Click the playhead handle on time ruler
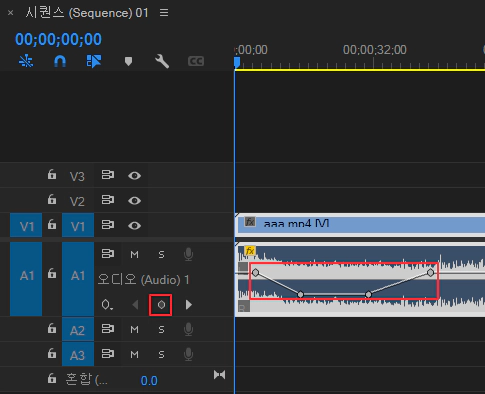The height and width of the screenshot is (394, 485). pos(237,62)
